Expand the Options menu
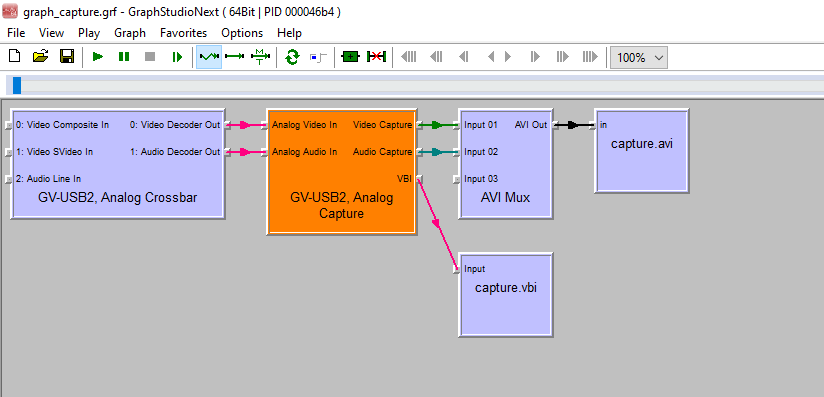Viewport: 824px width, 397px height. [242, 33]
